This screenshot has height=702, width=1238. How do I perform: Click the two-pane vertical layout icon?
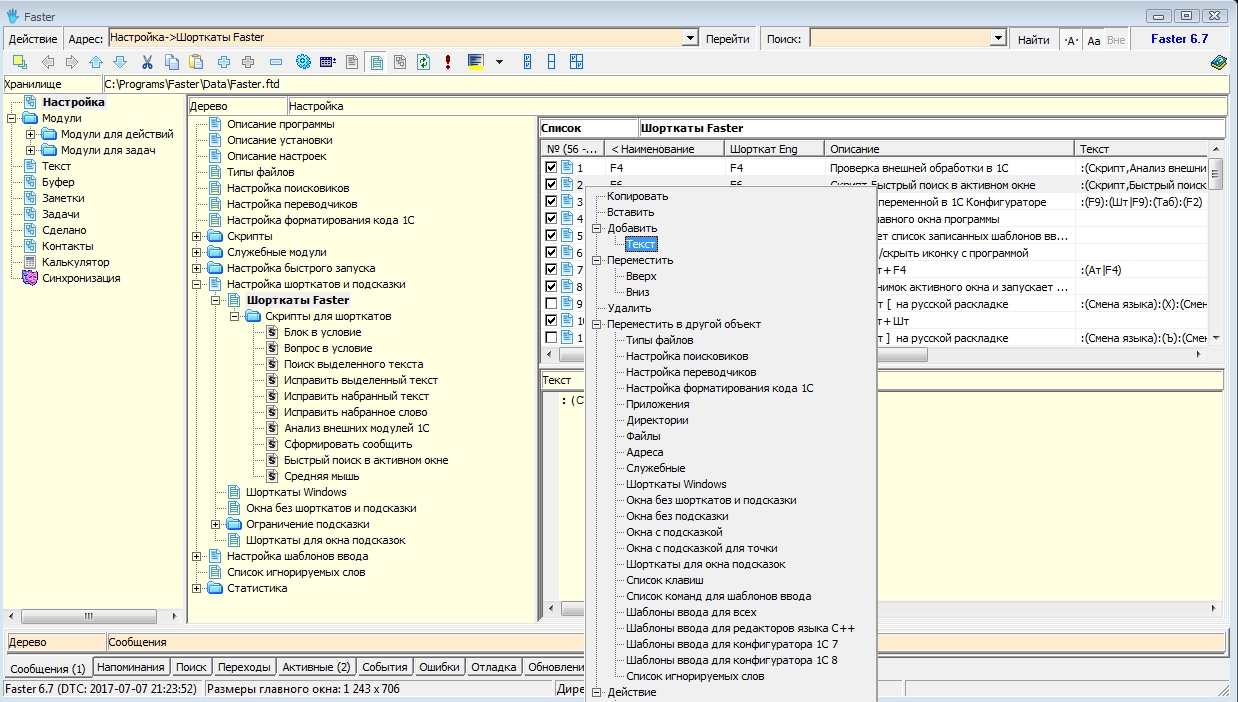(x=552, y=62)
